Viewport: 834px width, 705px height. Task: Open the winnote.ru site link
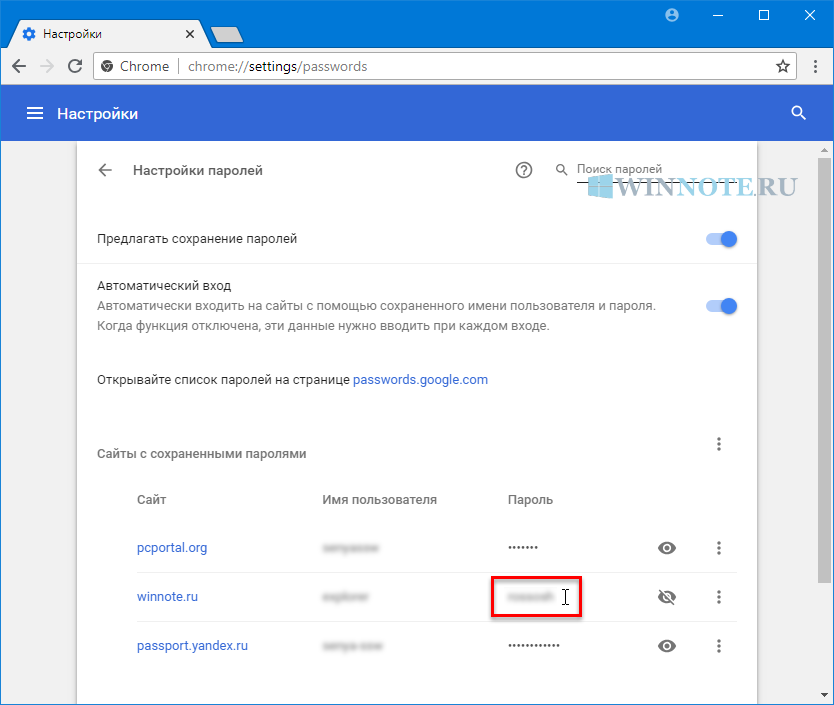[x=167, y=597]
